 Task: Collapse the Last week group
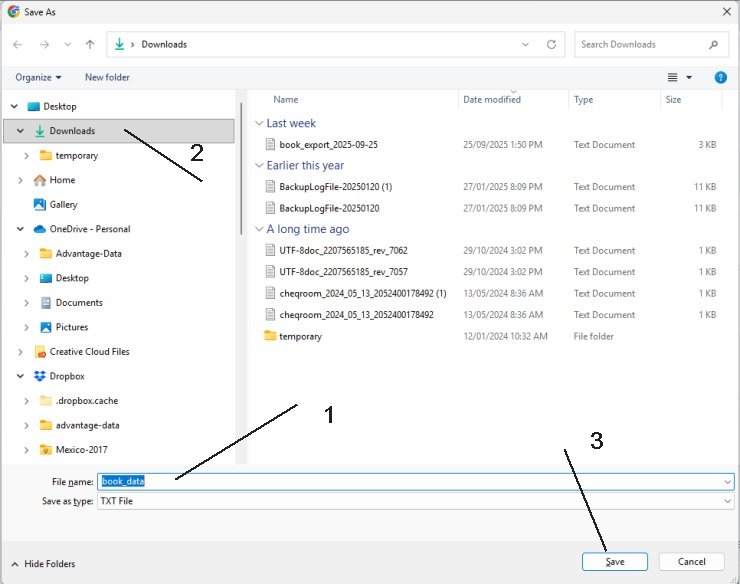click(x=260, y=123)
